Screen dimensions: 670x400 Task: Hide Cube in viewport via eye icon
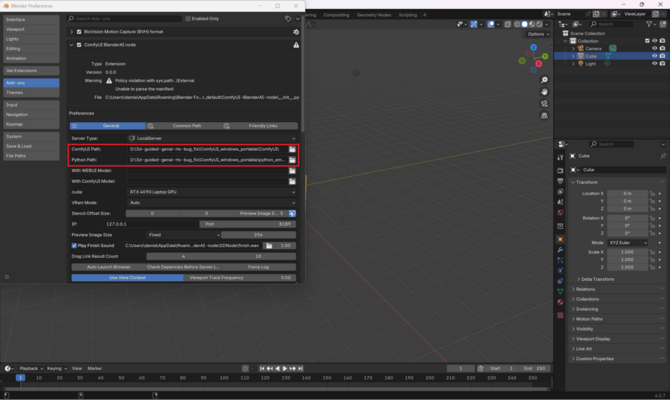click(654, 56)
